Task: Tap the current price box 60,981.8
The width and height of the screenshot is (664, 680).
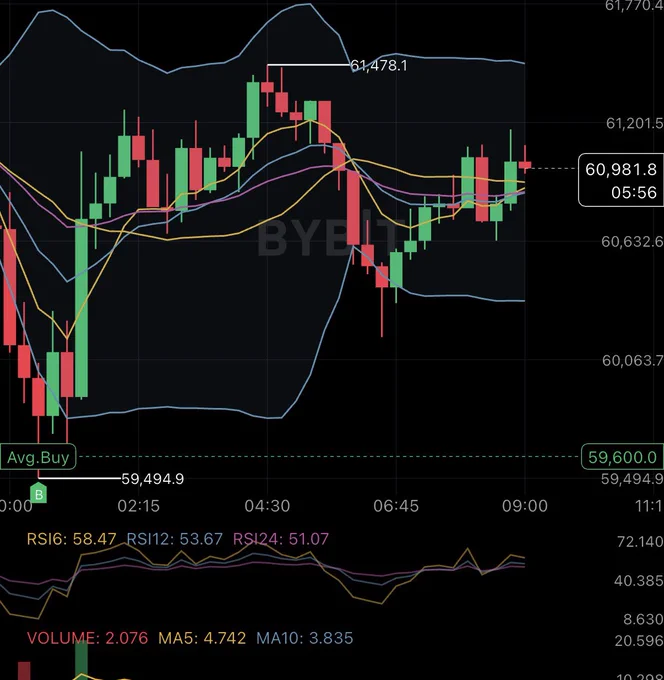Action: coord(621,180)
